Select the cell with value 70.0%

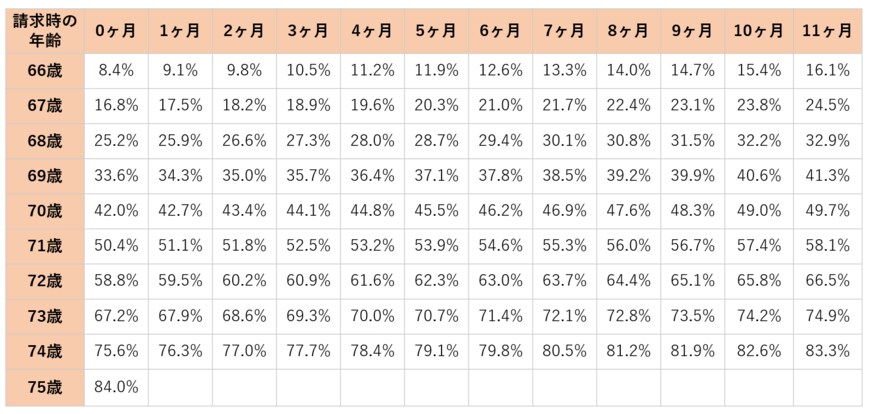pos(372,316)
